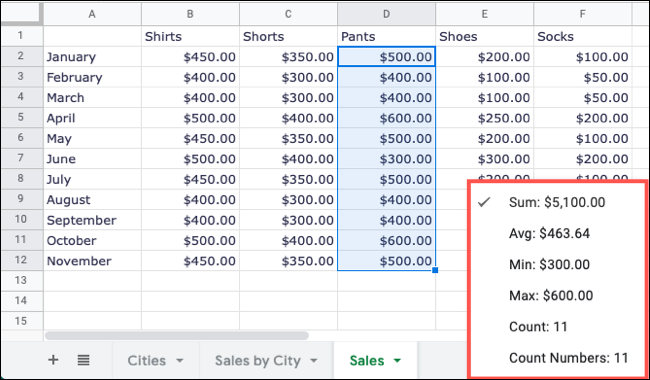The image size is (650, 380).
Task: Expand the Sales tab dropdown arrow
Action: [x=397, y=361]
